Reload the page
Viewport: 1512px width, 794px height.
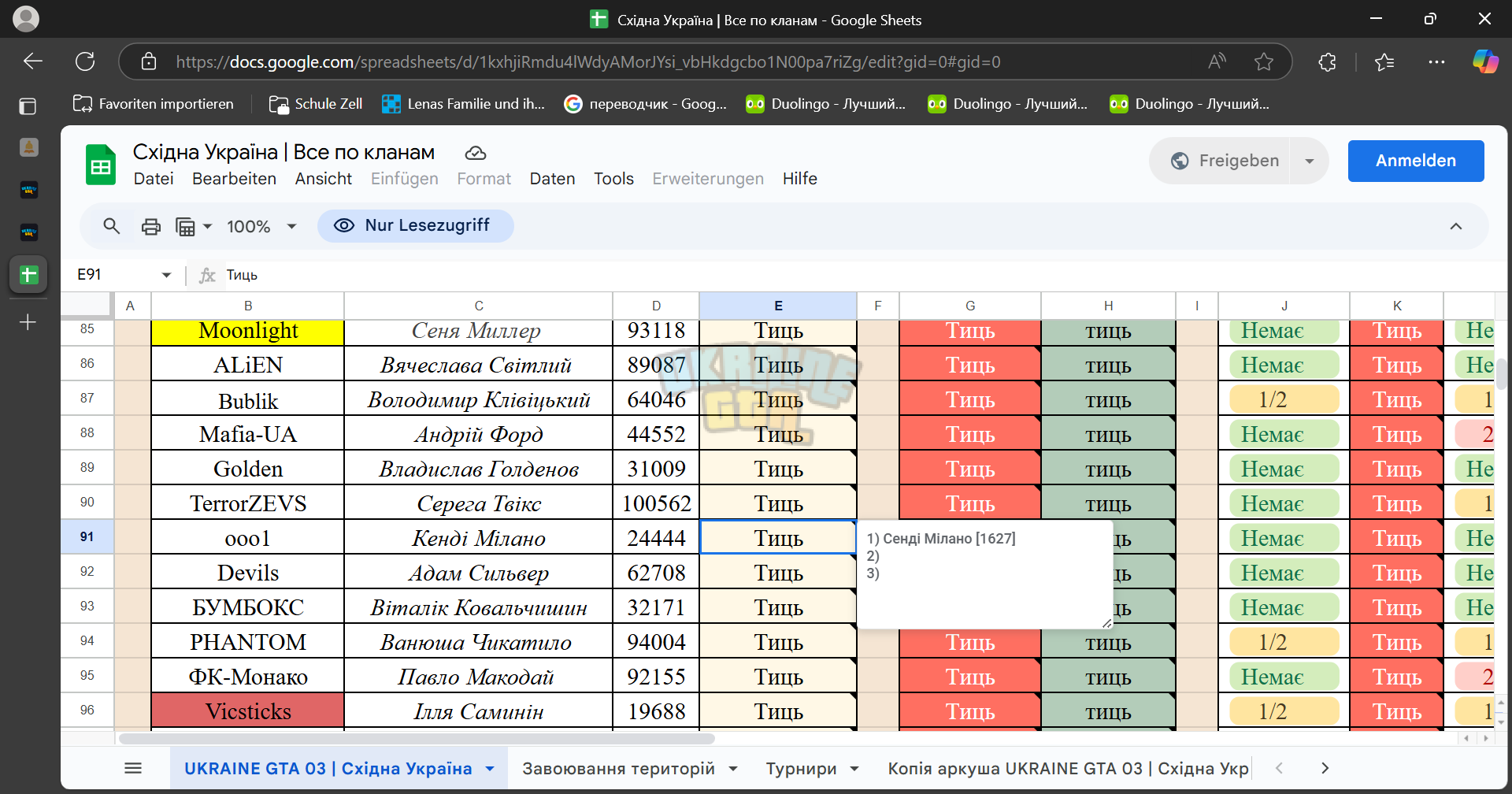[85, 61]
